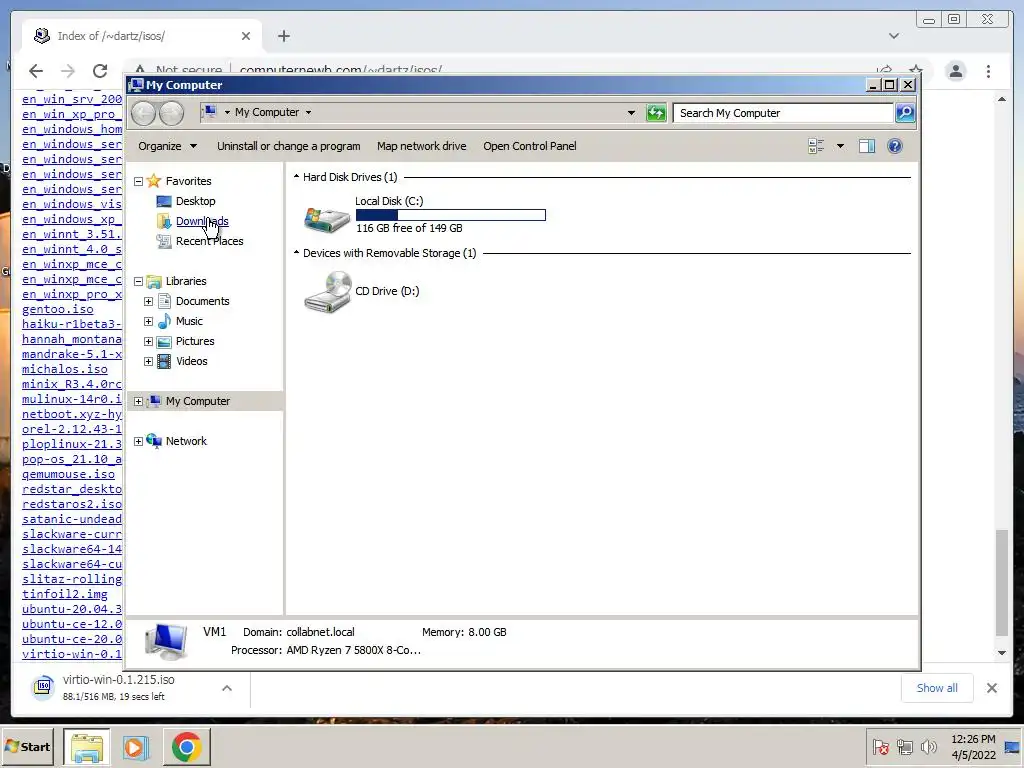Click the Show desktop button on taskbar
The height and width of the screenshot is (768, 1024).
point(1012,746)
